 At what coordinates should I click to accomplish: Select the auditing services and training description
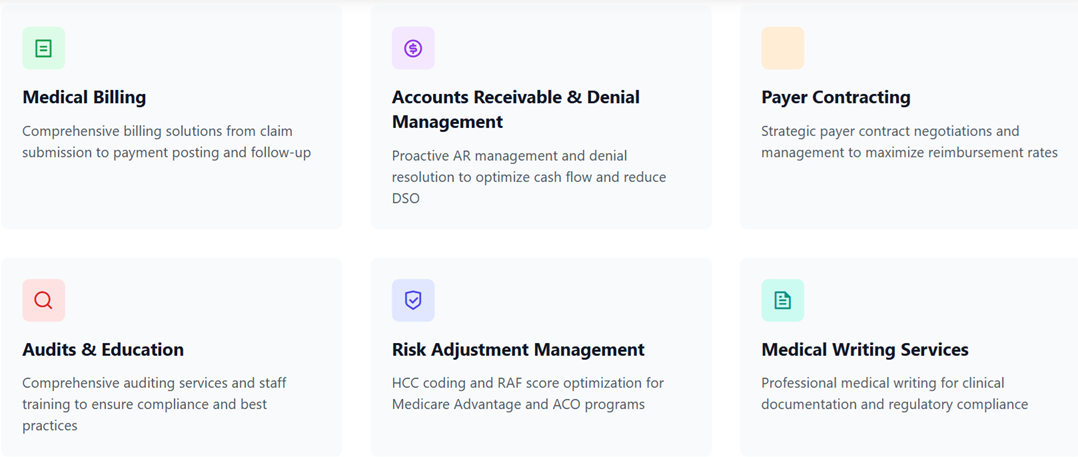(x=154, y=404)
